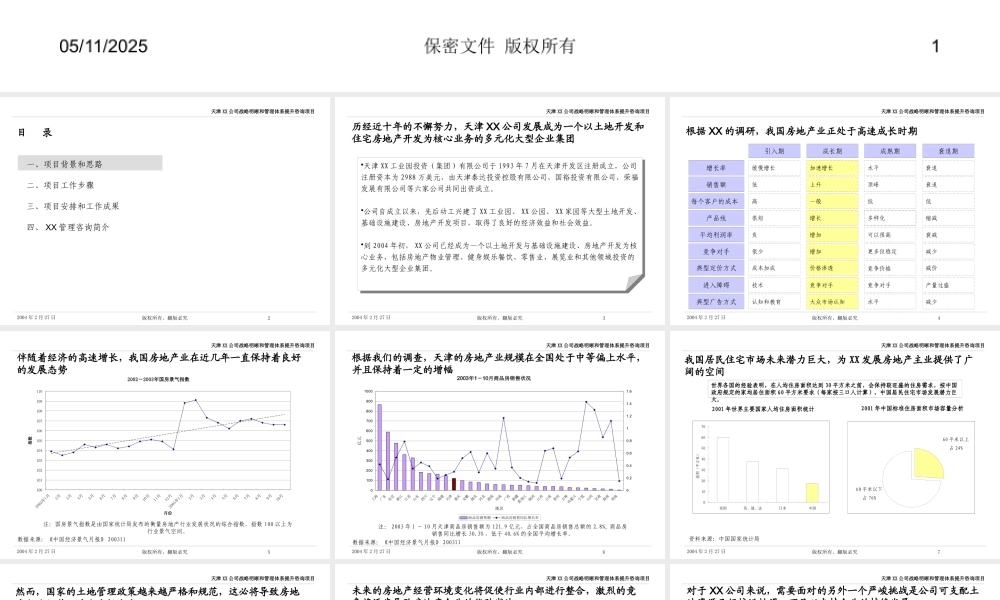
Task: Click the 目 录 heading on the first slide
Action: 35,133
